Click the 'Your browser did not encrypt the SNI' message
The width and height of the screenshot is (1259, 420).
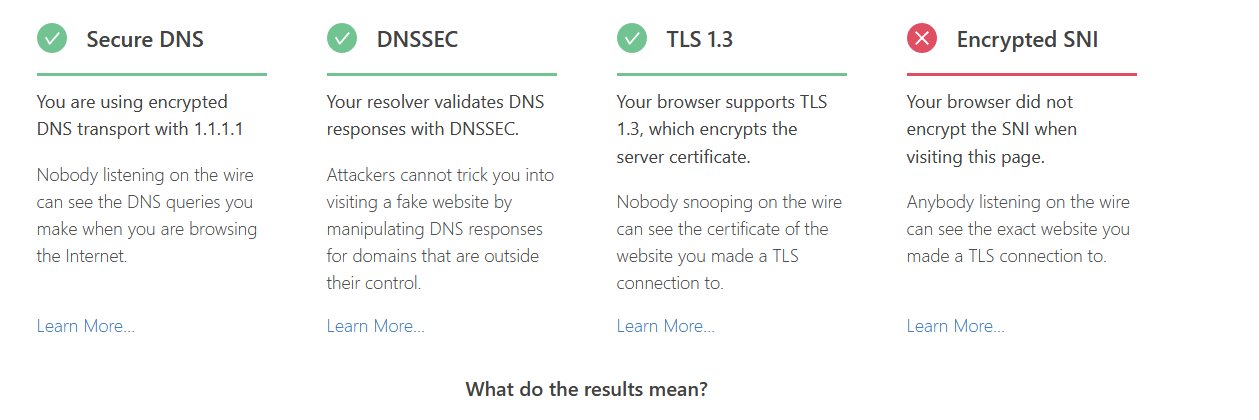tap(992, 129)
